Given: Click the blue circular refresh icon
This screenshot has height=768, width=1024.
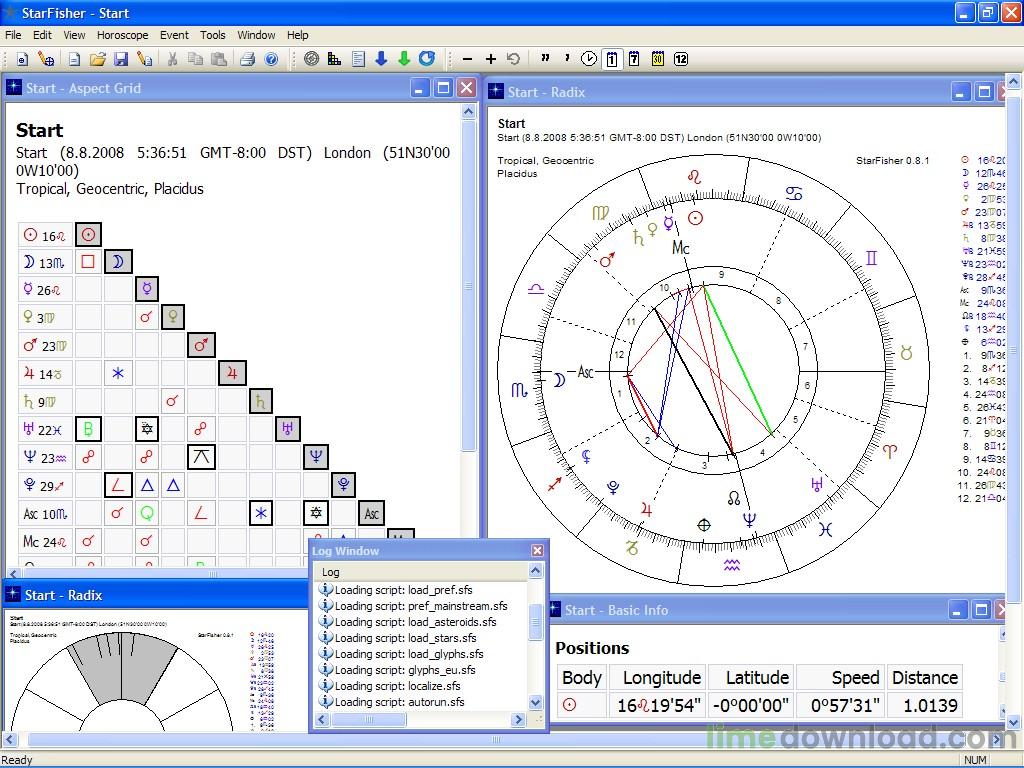Looking at the screenshot, I should (427, 59).
